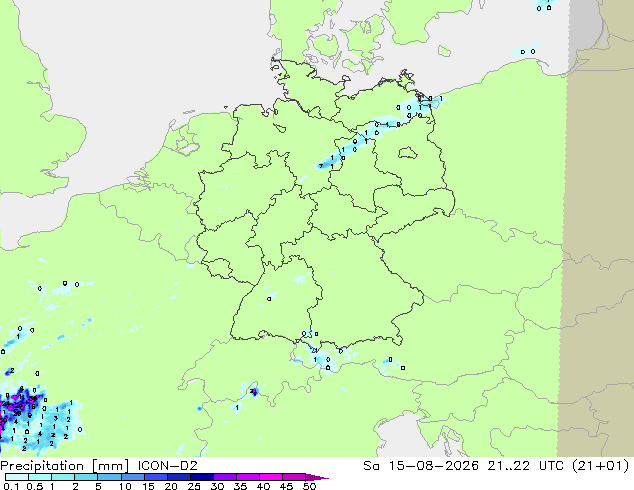634x490 pixels.
Task: Click the legend label '25'
Action: coord(194,486)
